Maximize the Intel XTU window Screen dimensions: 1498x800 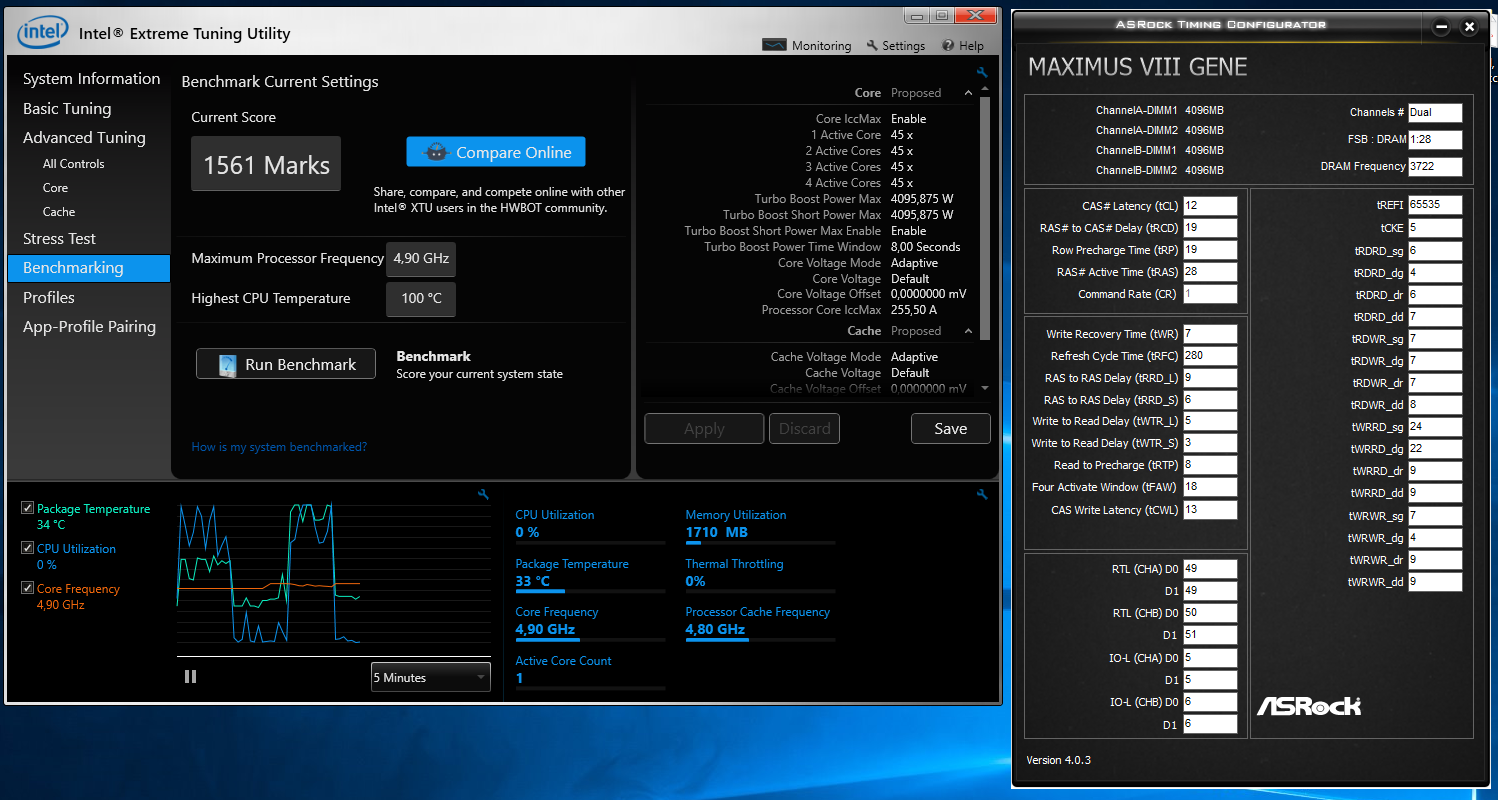[941, 15]
